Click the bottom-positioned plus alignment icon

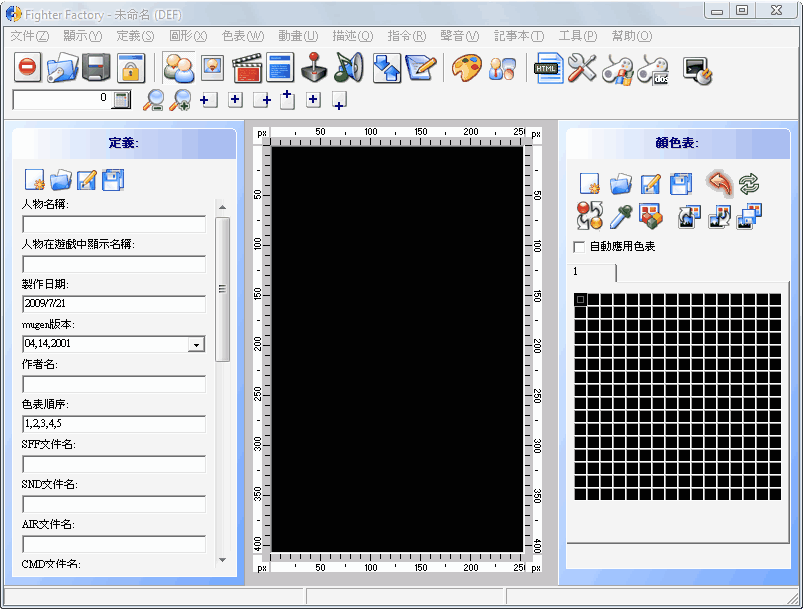pos(340,100)
